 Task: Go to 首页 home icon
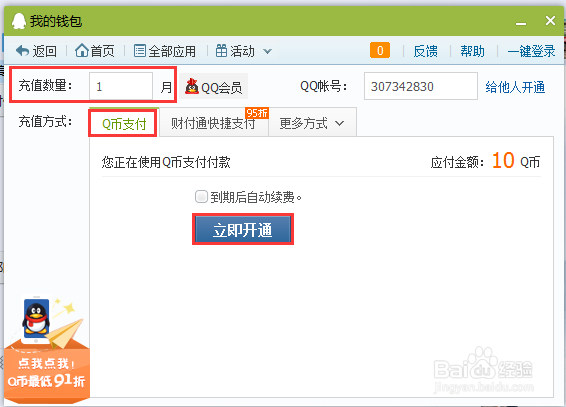82,51
